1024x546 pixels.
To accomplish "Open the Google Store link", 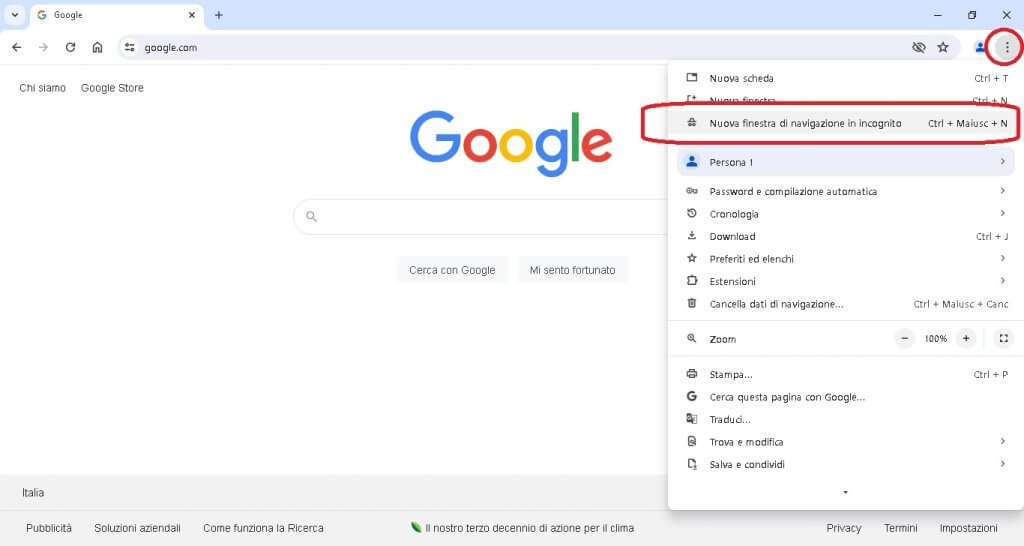I will (112, 88).
